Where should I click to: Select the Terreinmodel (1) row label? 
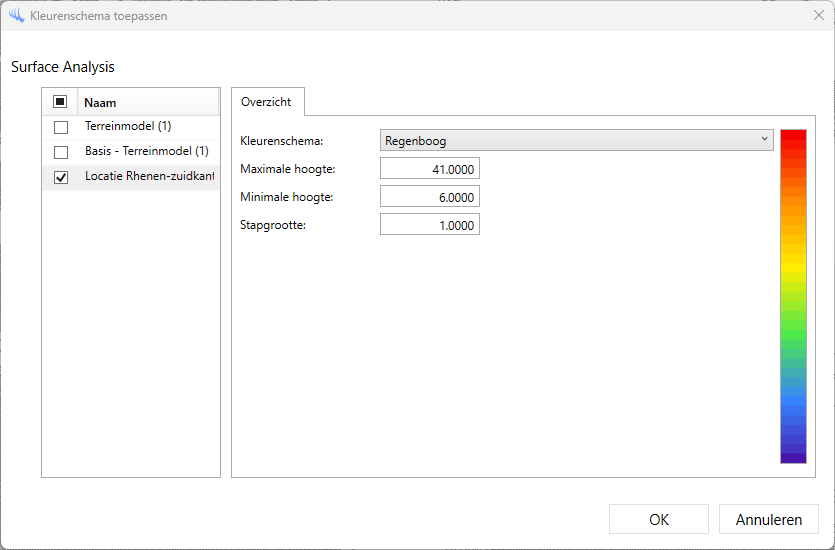[x=128, y=127]
